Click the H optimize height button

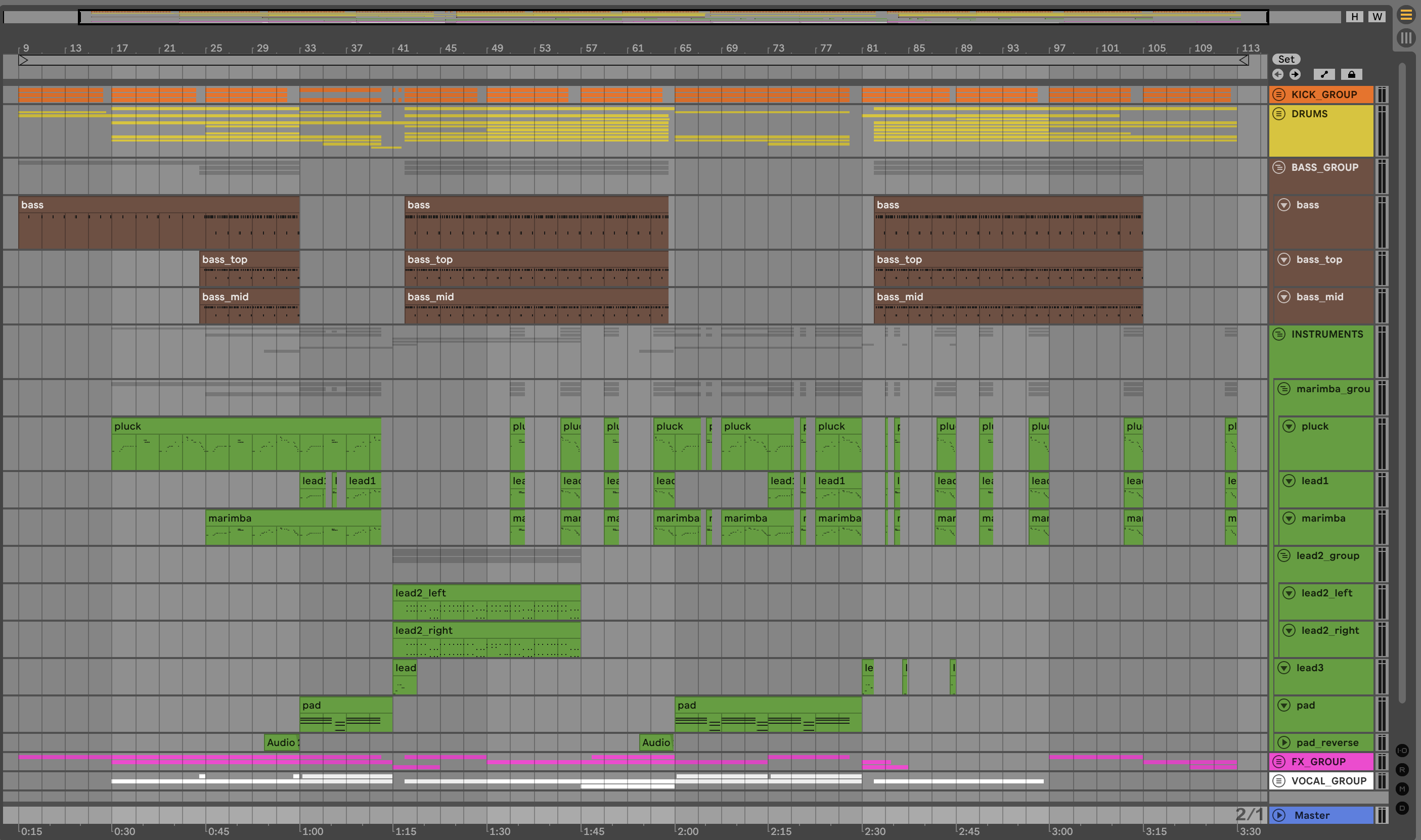pos(1354,16)
